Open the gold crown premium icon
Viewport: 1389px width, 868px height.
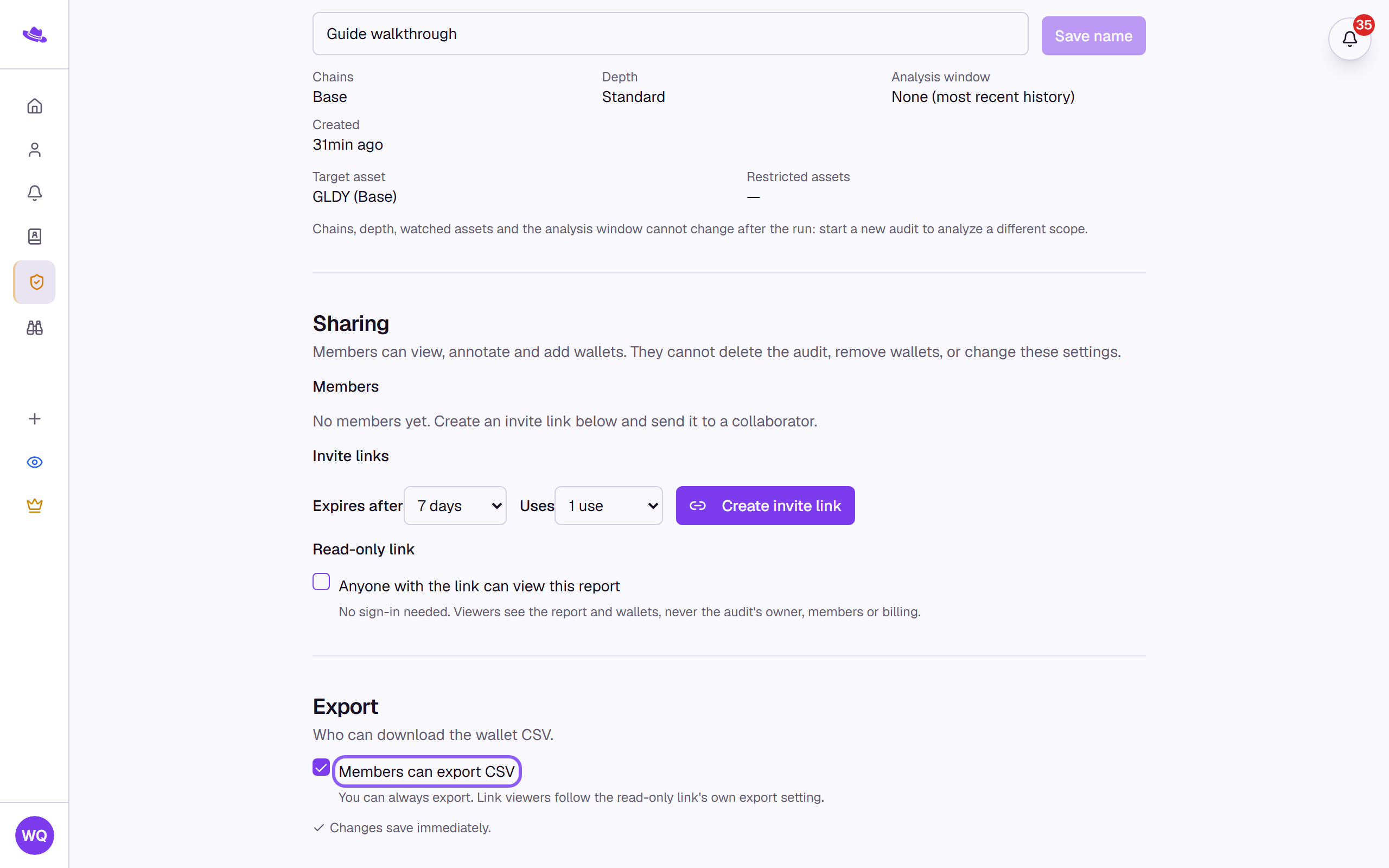34,505
